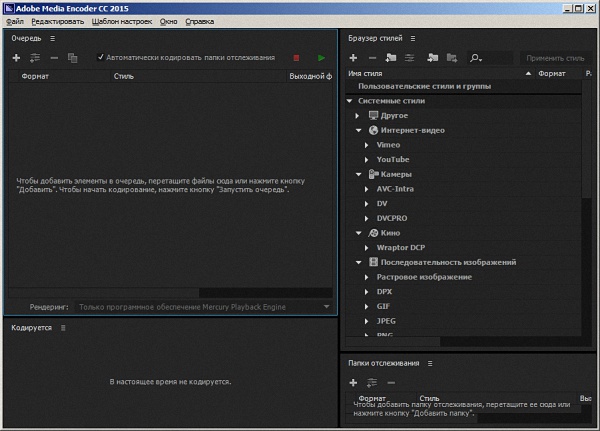Open the Справка menu
This screenshot has width=600, height=431.
pyautogui.click(x=199, y=21)
